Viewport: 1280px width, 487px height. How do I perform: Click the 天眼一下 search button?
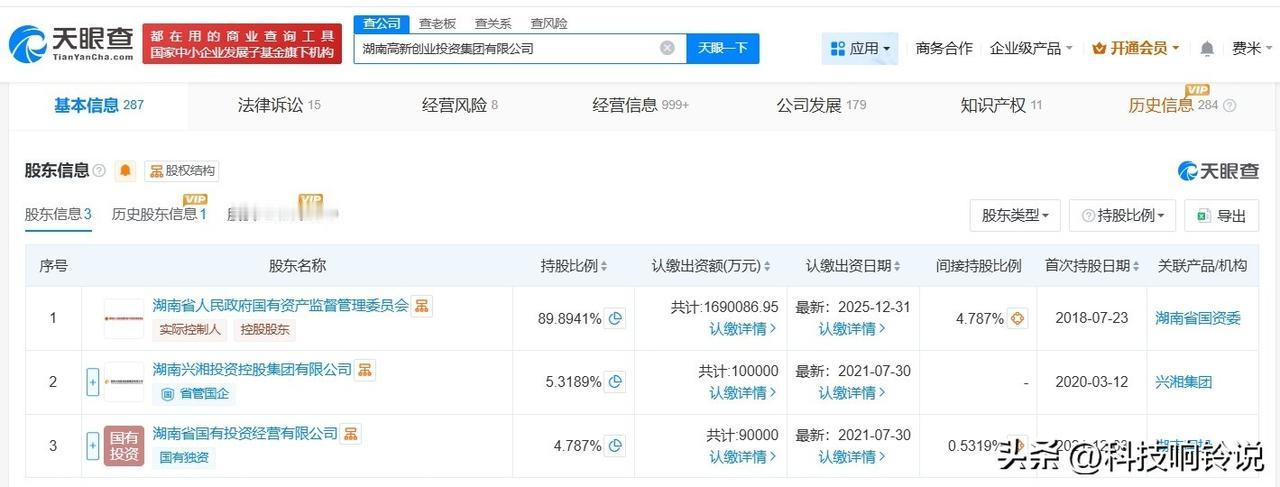[x=723, y=48]
